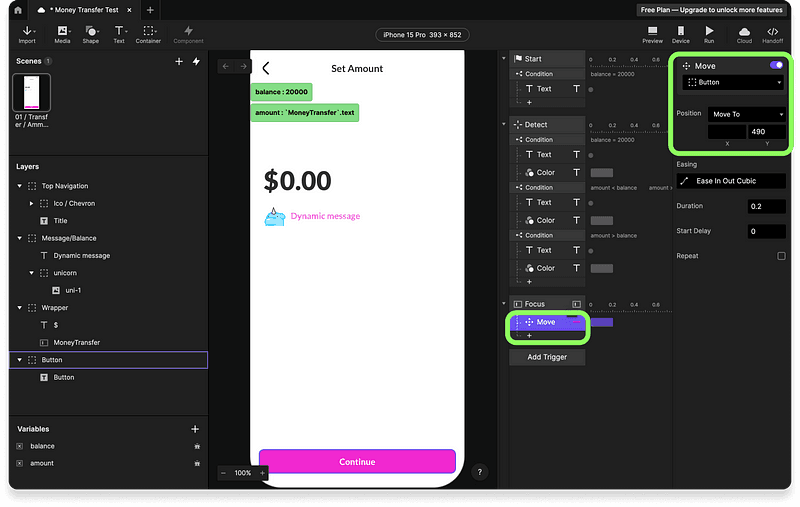This screenshot has width=800, height=507.
Task: Click the Component lightning icon
Action: (188, 31)
